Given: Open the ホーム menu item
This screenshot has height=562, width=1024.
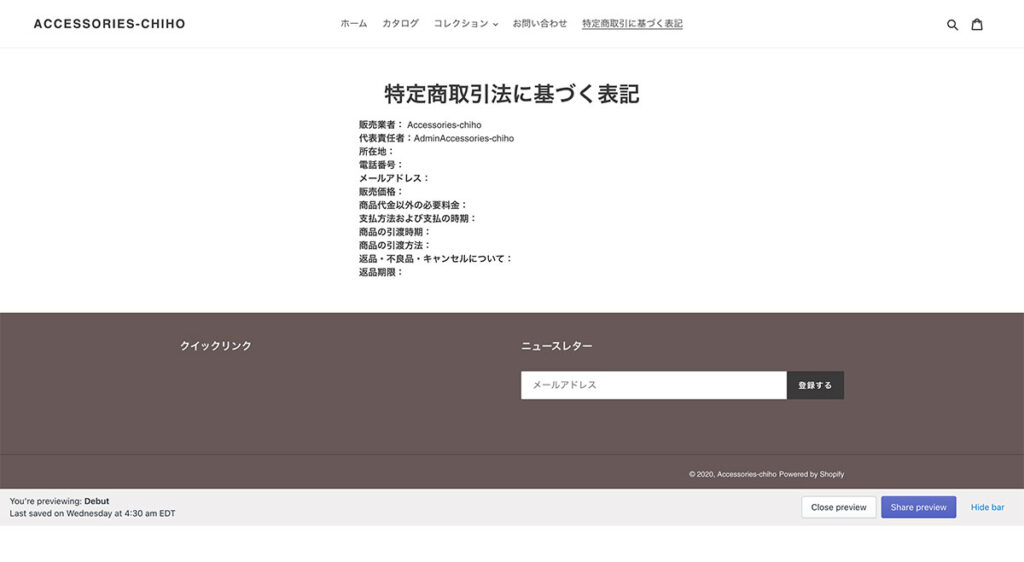Looking at the screenshot, I should coord(353,23).
